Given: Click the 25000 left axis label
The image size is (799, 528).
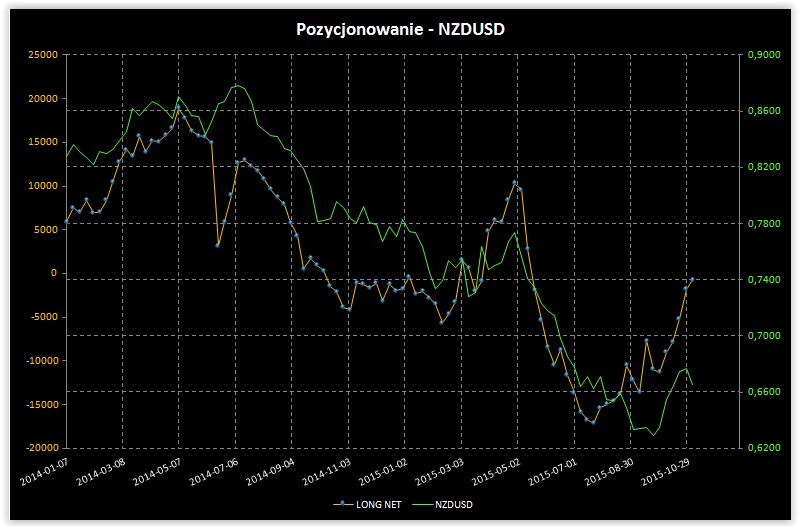Looking at the screenshot, I should point(41,55).
